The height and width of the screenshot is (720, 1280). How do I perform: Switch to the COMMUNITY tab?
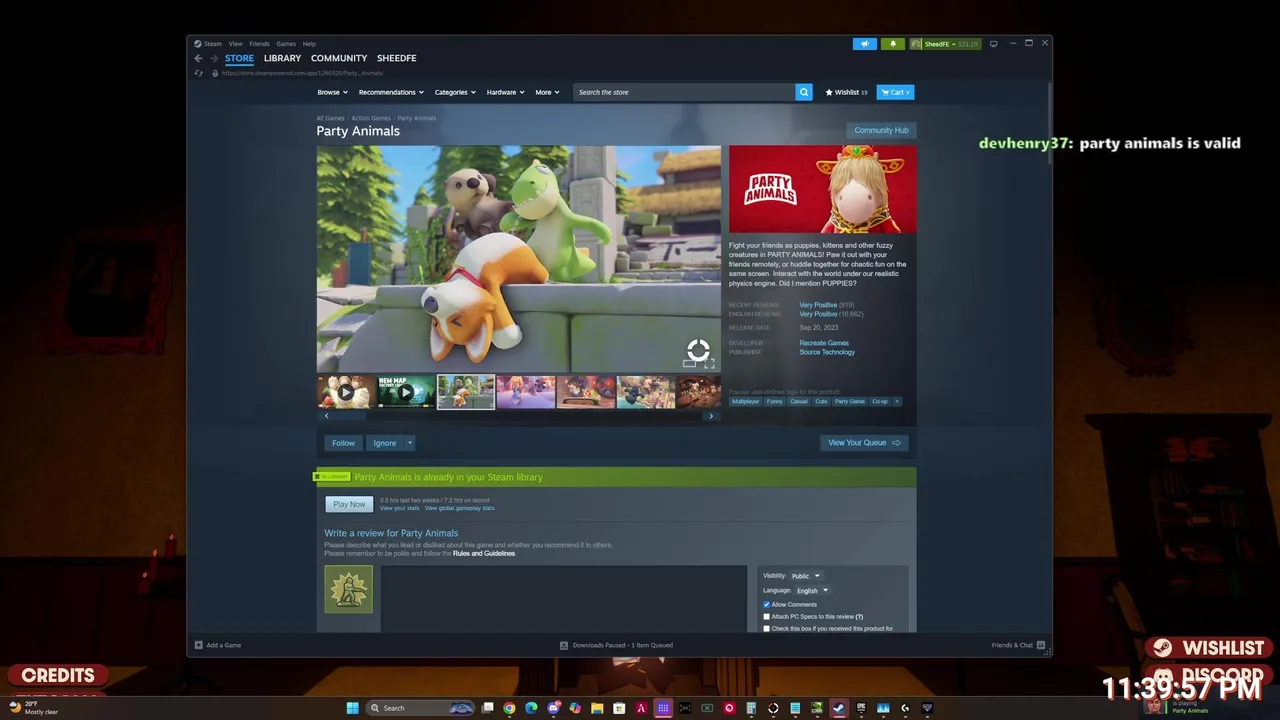point(339,58)
